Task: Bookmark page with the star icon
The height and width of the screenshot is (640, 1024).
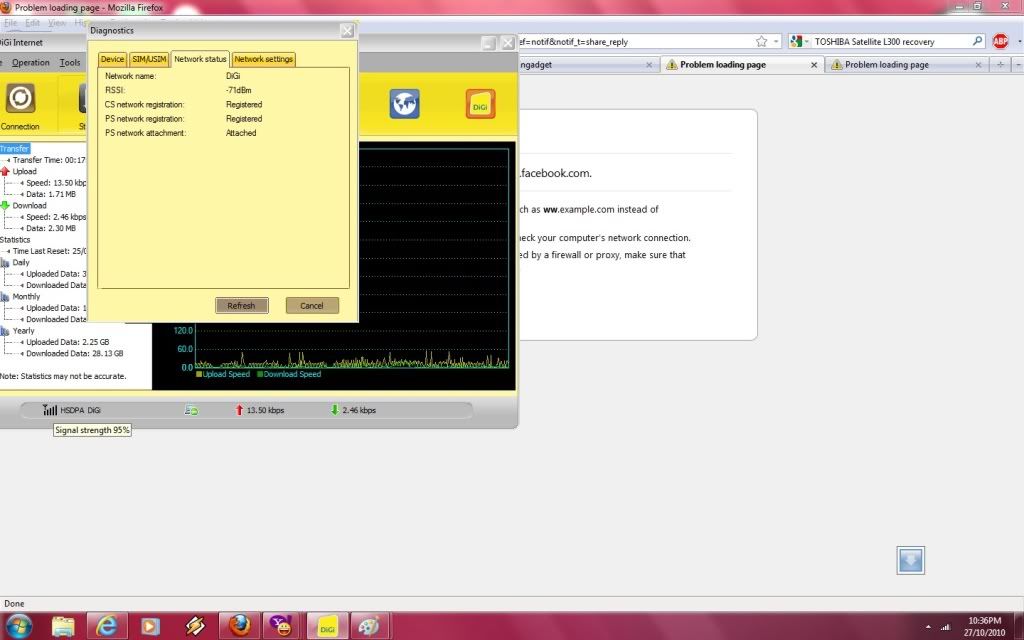Action: coord(762,41)
